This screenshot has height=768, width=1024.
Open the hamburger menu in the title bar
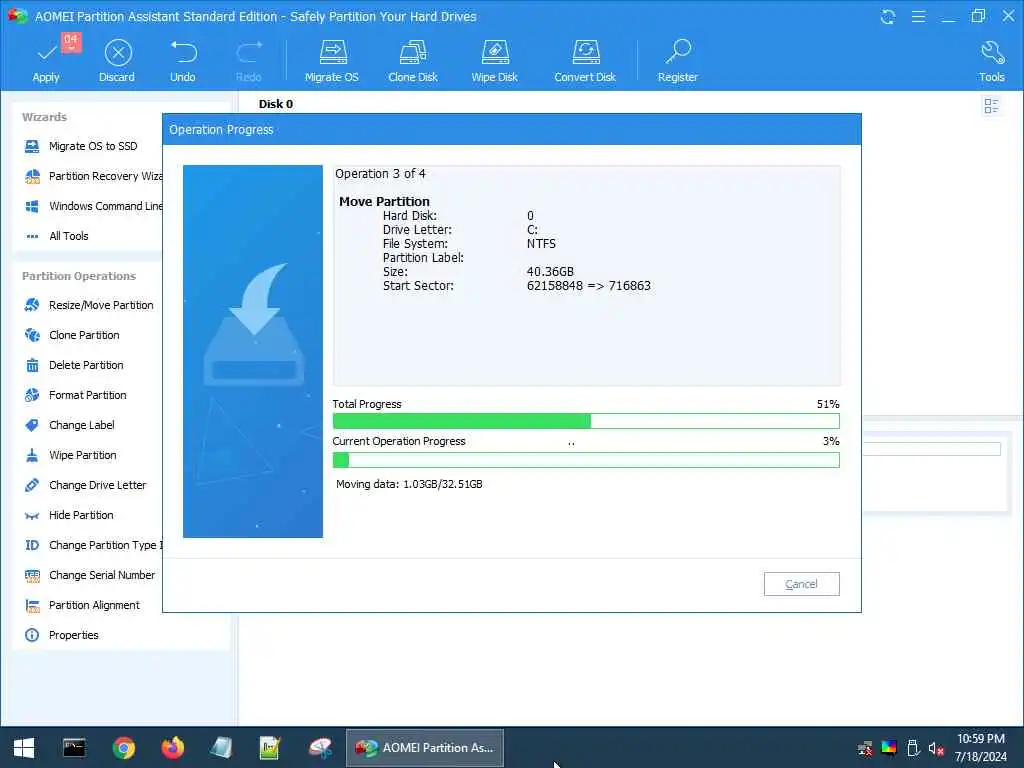tap(918, 16)
